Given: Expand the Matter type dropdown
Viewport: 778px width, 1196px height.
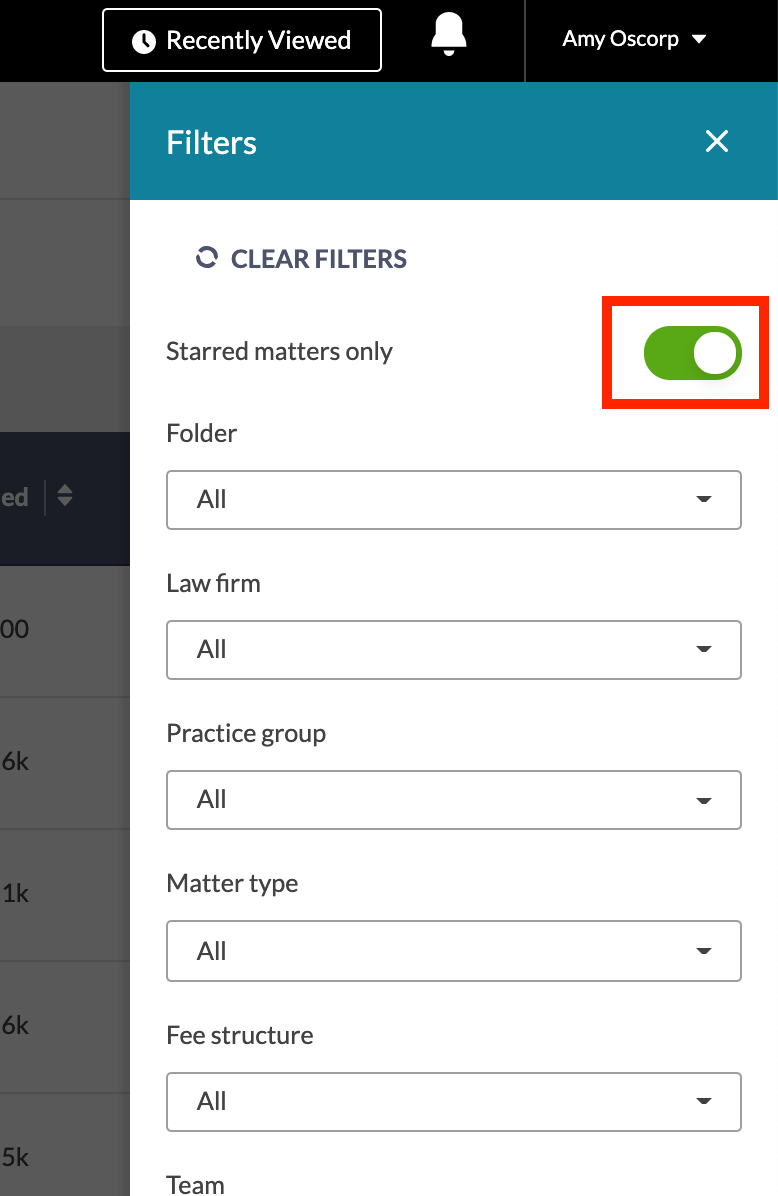Looking at the screenshot, I should click(x=454, y=951).
